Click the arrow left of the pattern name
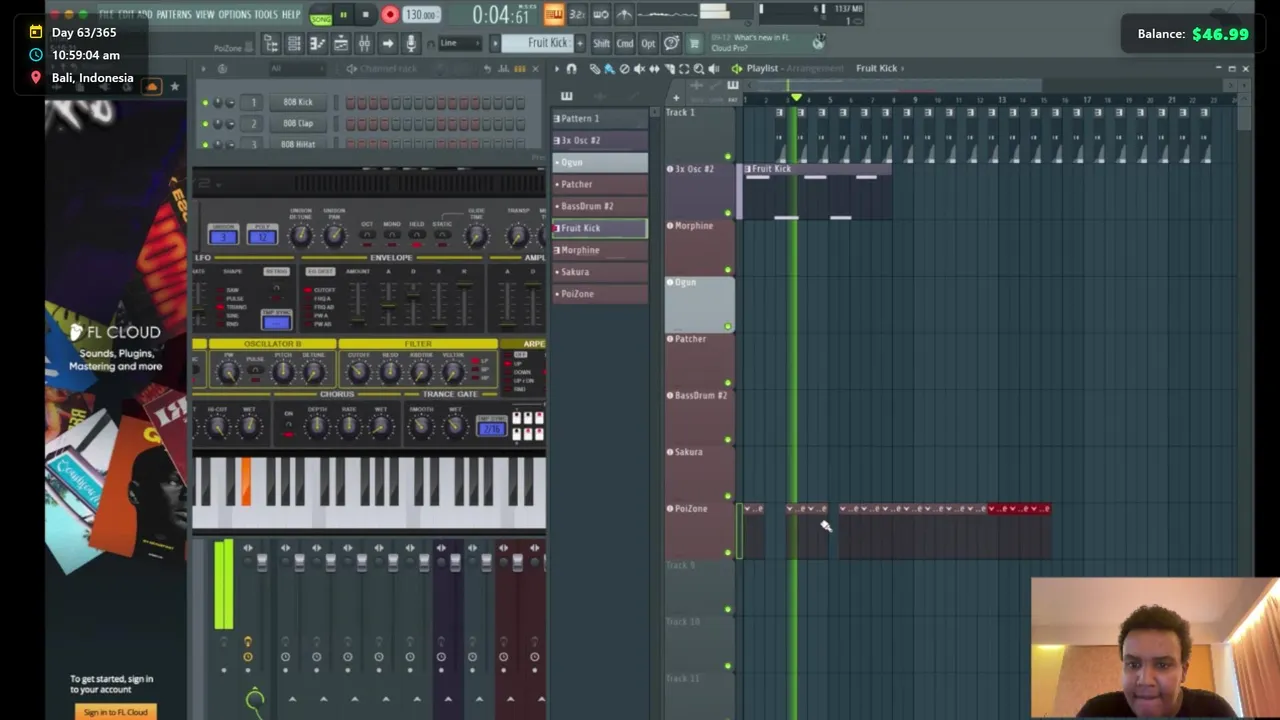This screenshot has height=720, width=1280. tap(495, 43)
